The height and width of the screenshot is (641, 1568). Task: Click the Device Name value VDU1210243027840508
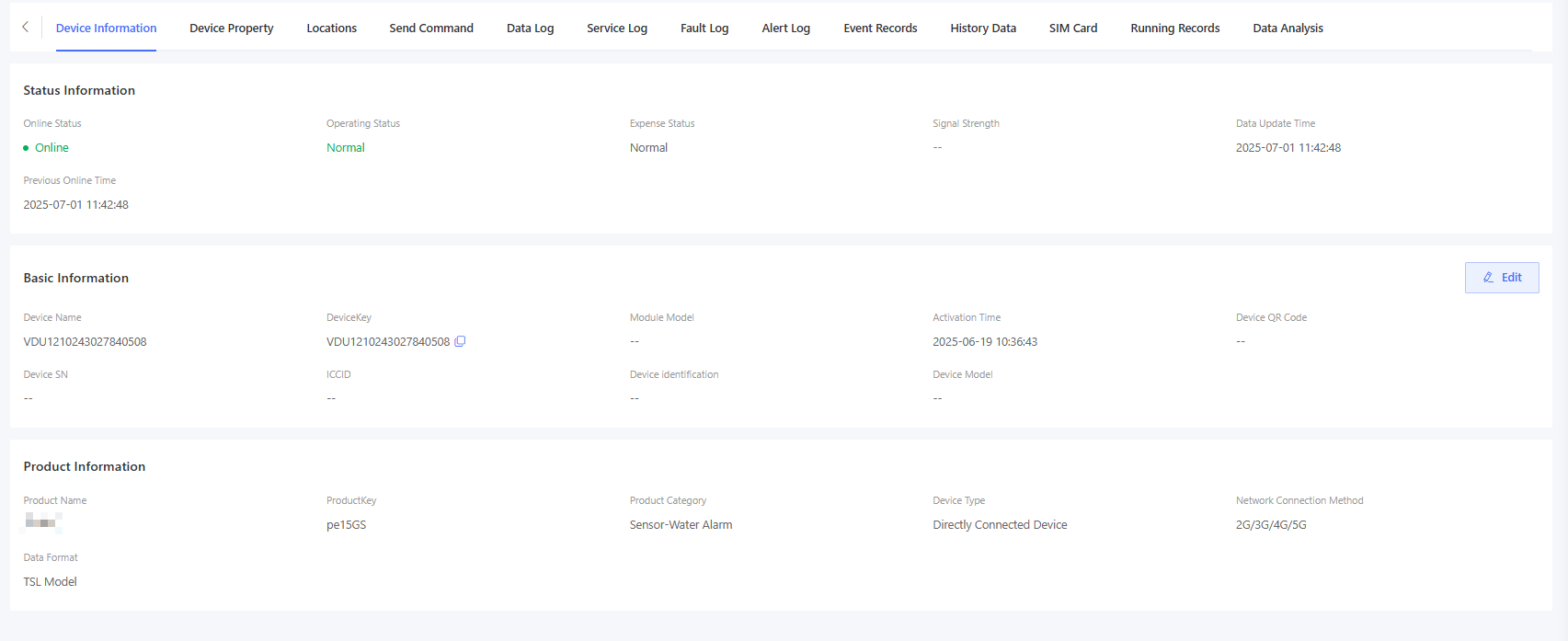pyautogui.click(x=85, y=342)
